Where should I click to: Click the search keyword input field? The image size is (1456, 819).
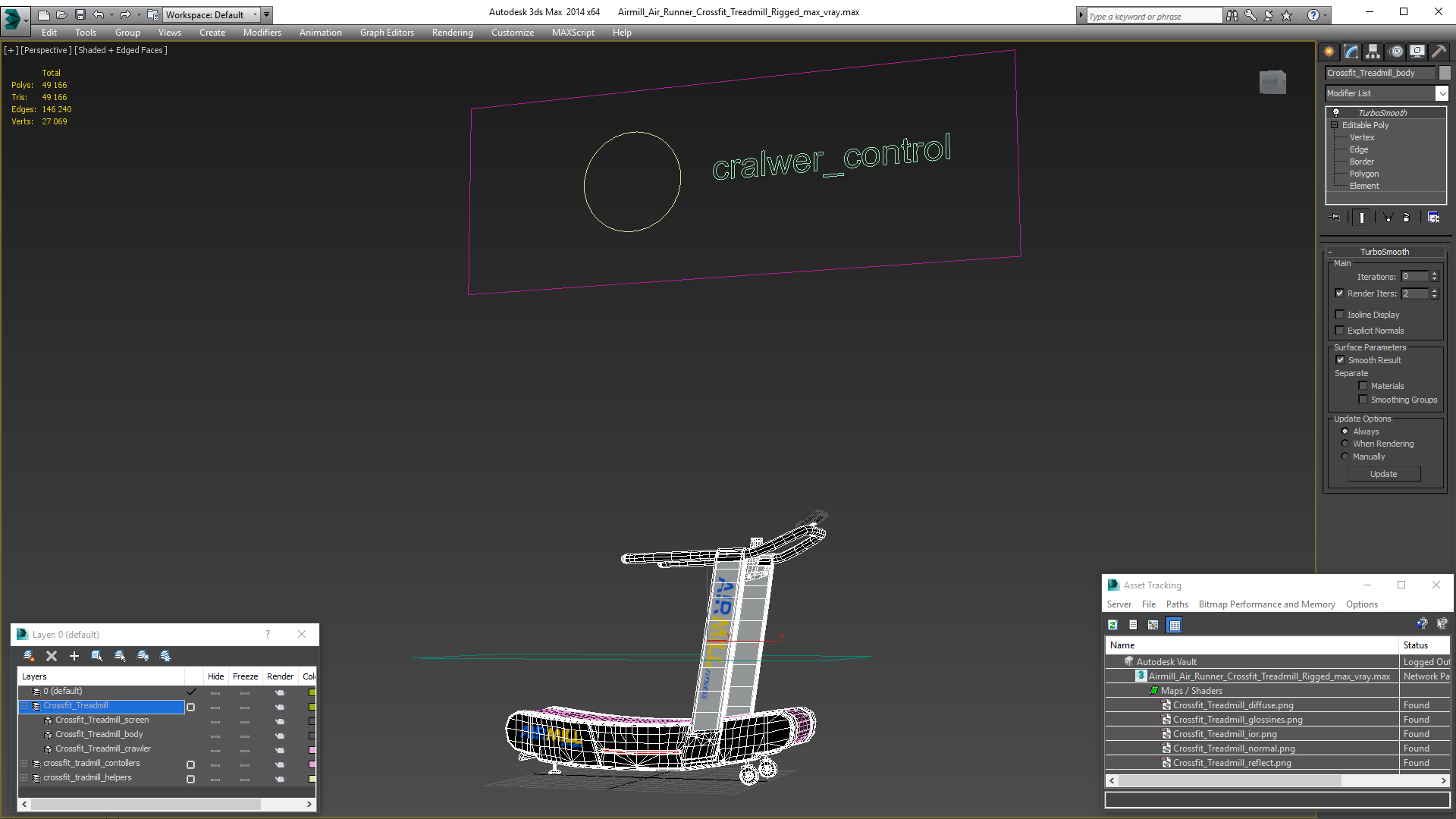pos(1154,16)
